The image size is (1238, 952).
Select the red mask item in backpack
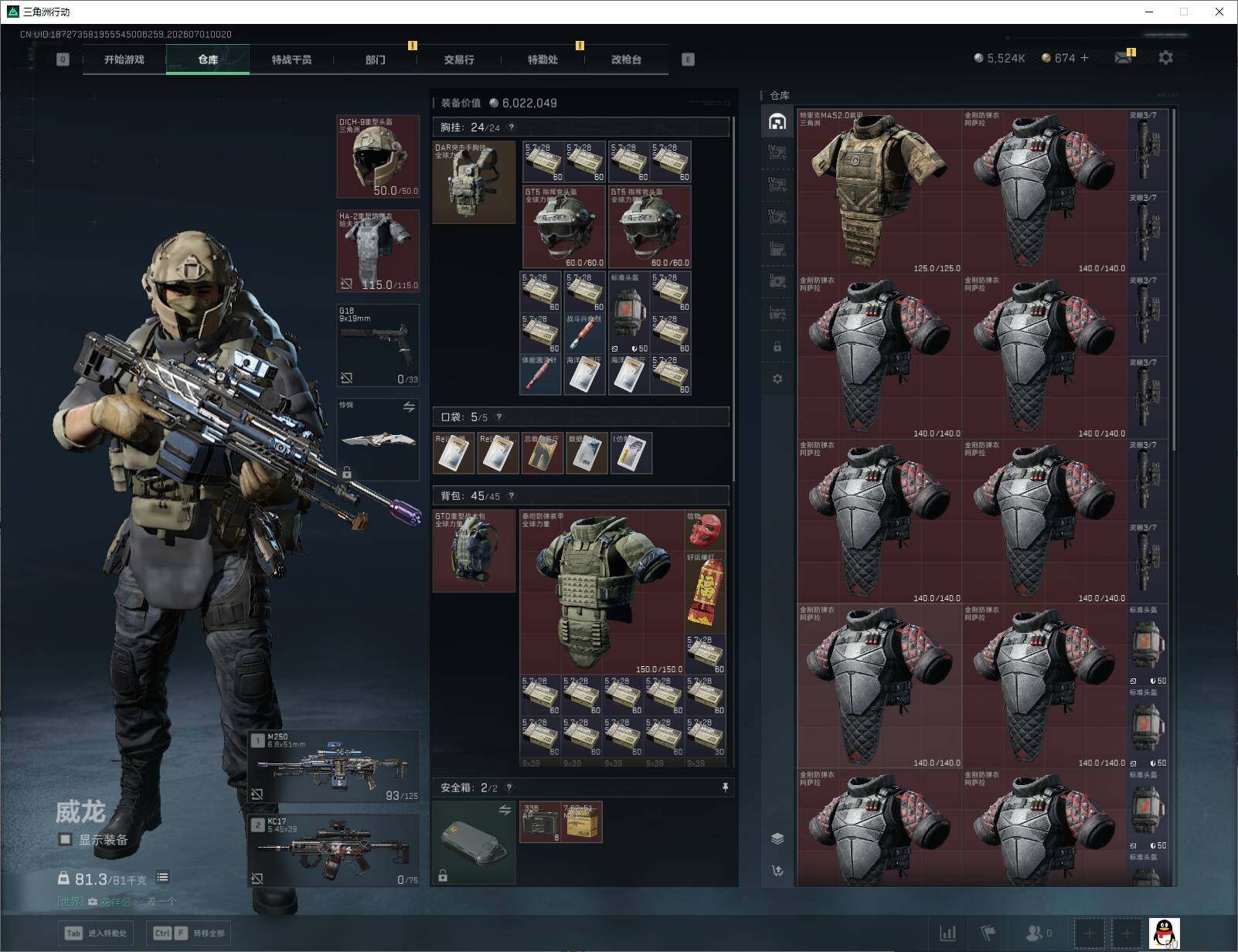click(705, 530)
